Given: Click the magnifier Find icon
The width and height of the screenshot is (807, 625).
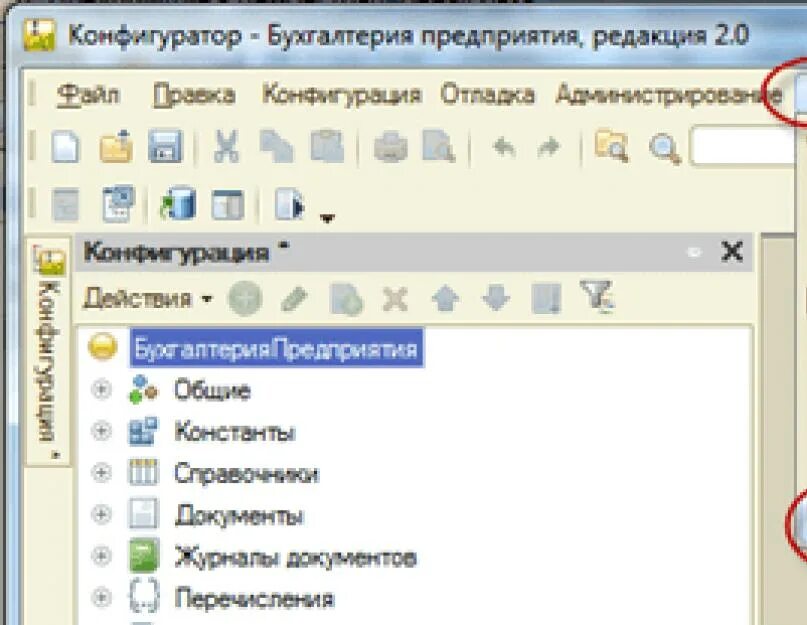Looking at the screenshot, I should (x=664, y=149).
